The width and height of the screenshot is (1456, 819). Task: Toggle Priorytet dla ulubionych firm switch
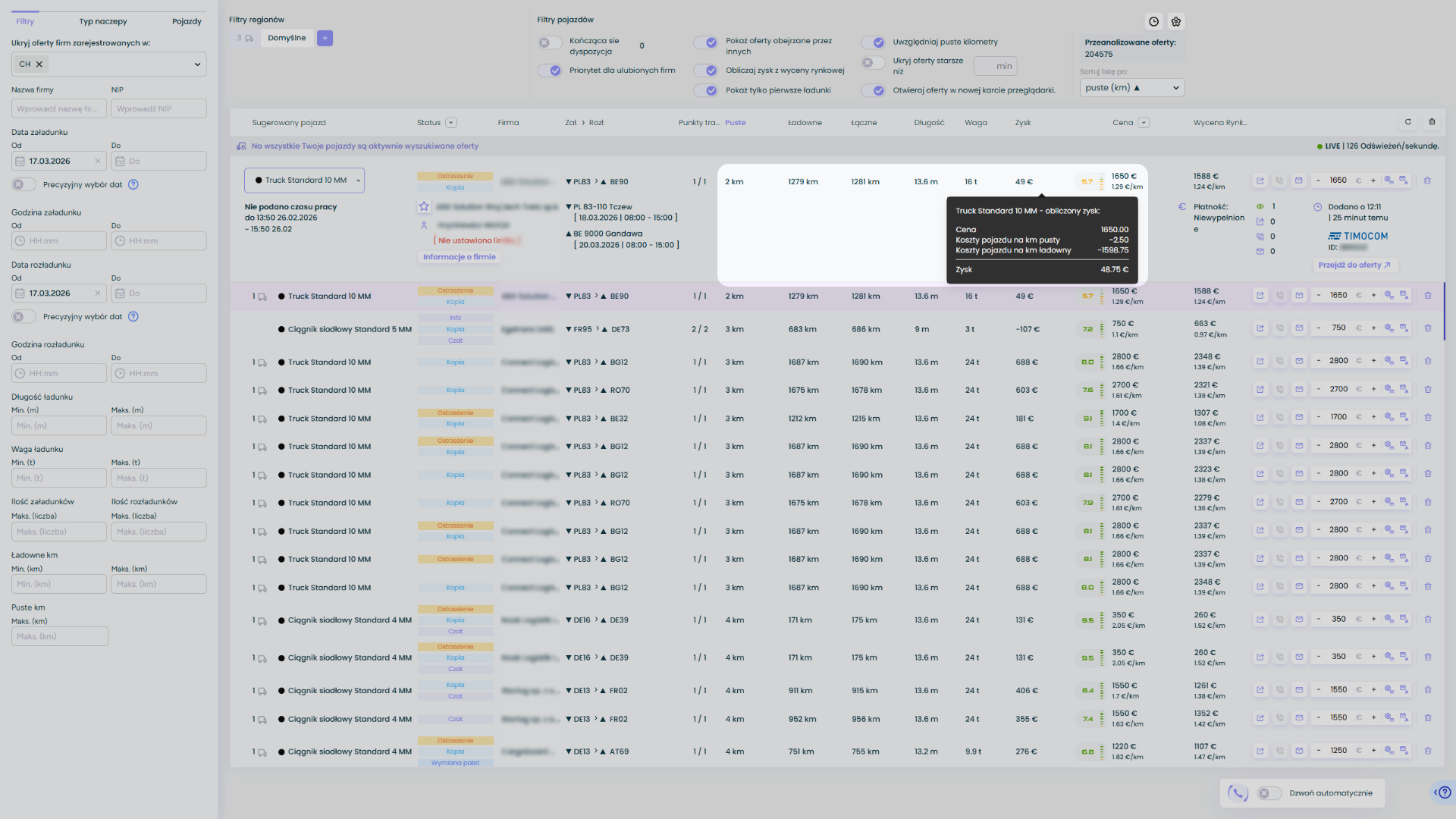550,71
